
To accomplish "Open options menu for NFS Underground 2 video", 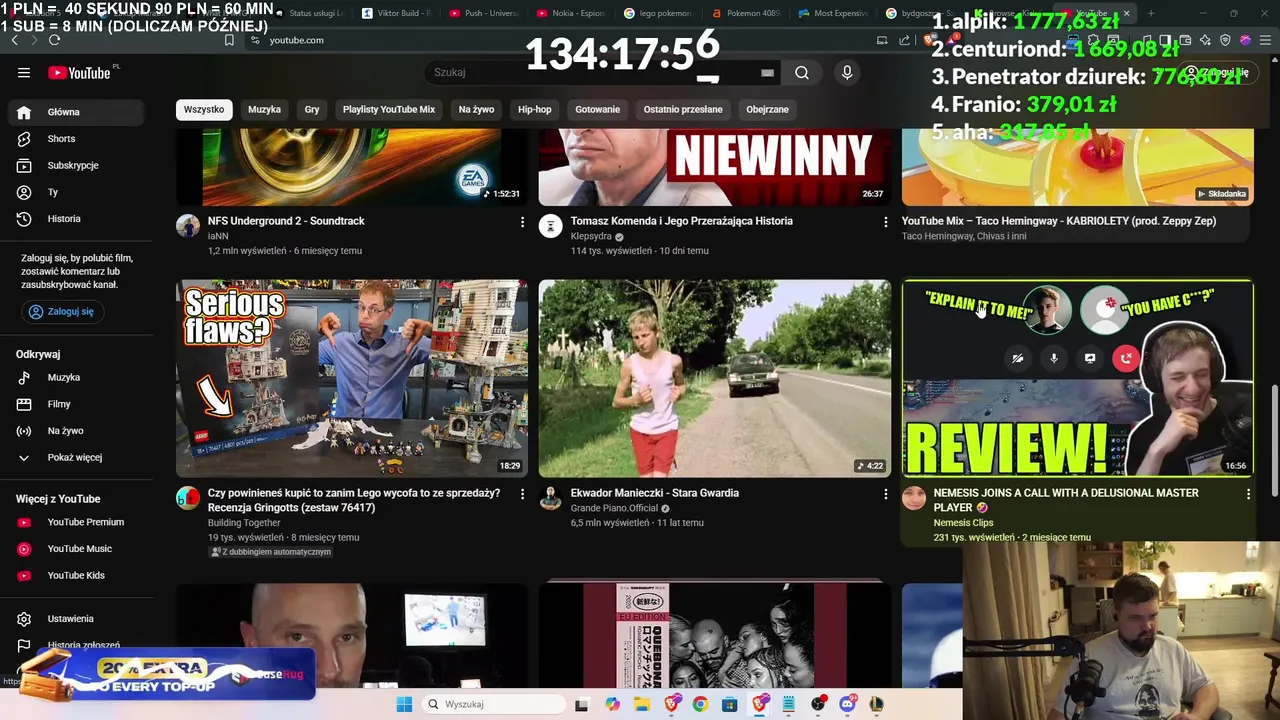I will (522, 222).
